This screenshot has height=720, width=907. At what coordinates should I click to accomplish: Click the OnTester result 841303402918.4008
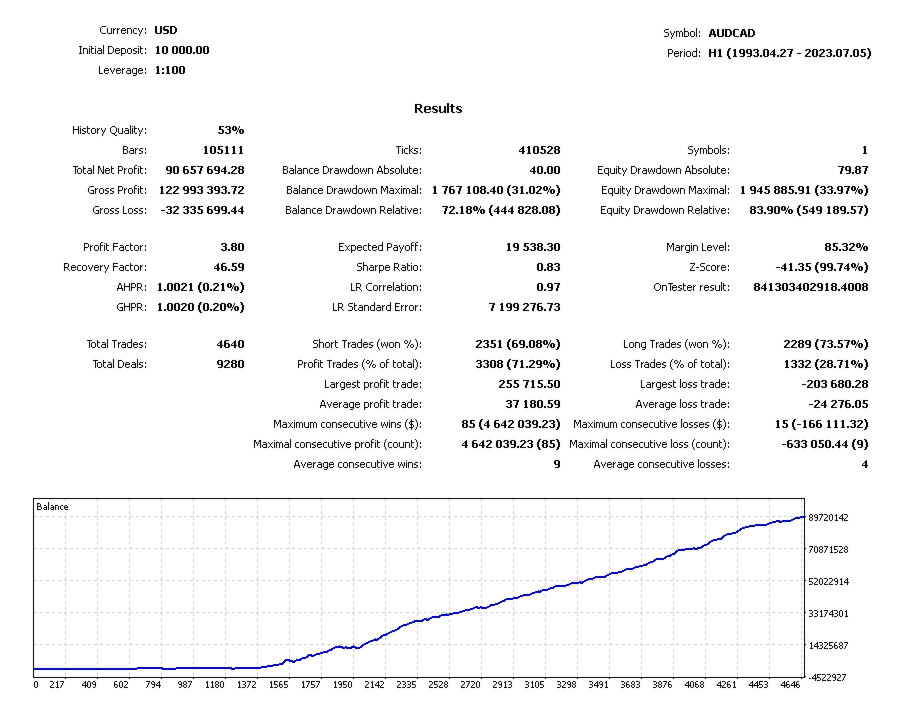pyautogui.click(x=811, y=287)
